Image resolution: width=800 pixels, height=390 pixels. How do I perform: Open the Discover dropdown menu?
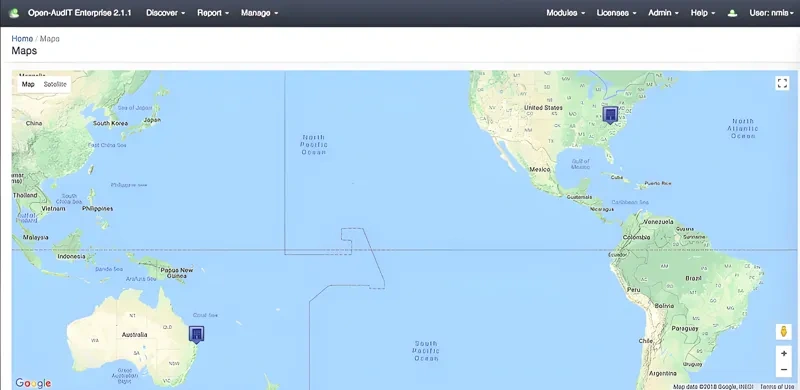[x=165, y=13]
